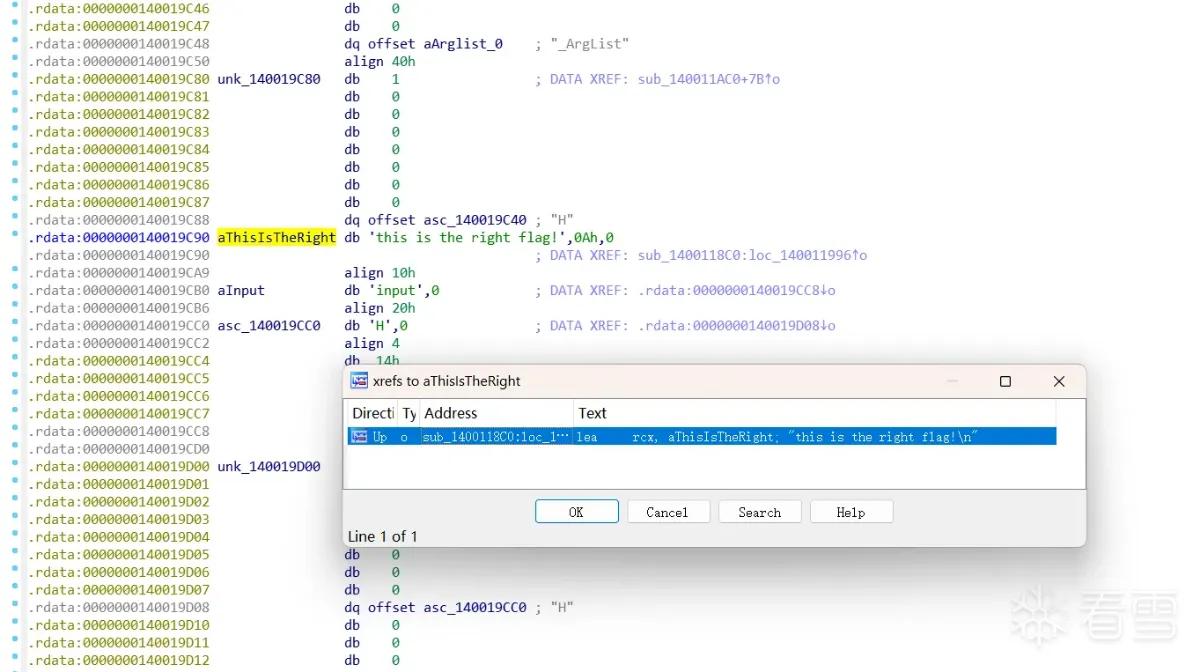Click the Search button in xrefs dialog
Viewport: 1200px width, 672px height.
[760, 512]
